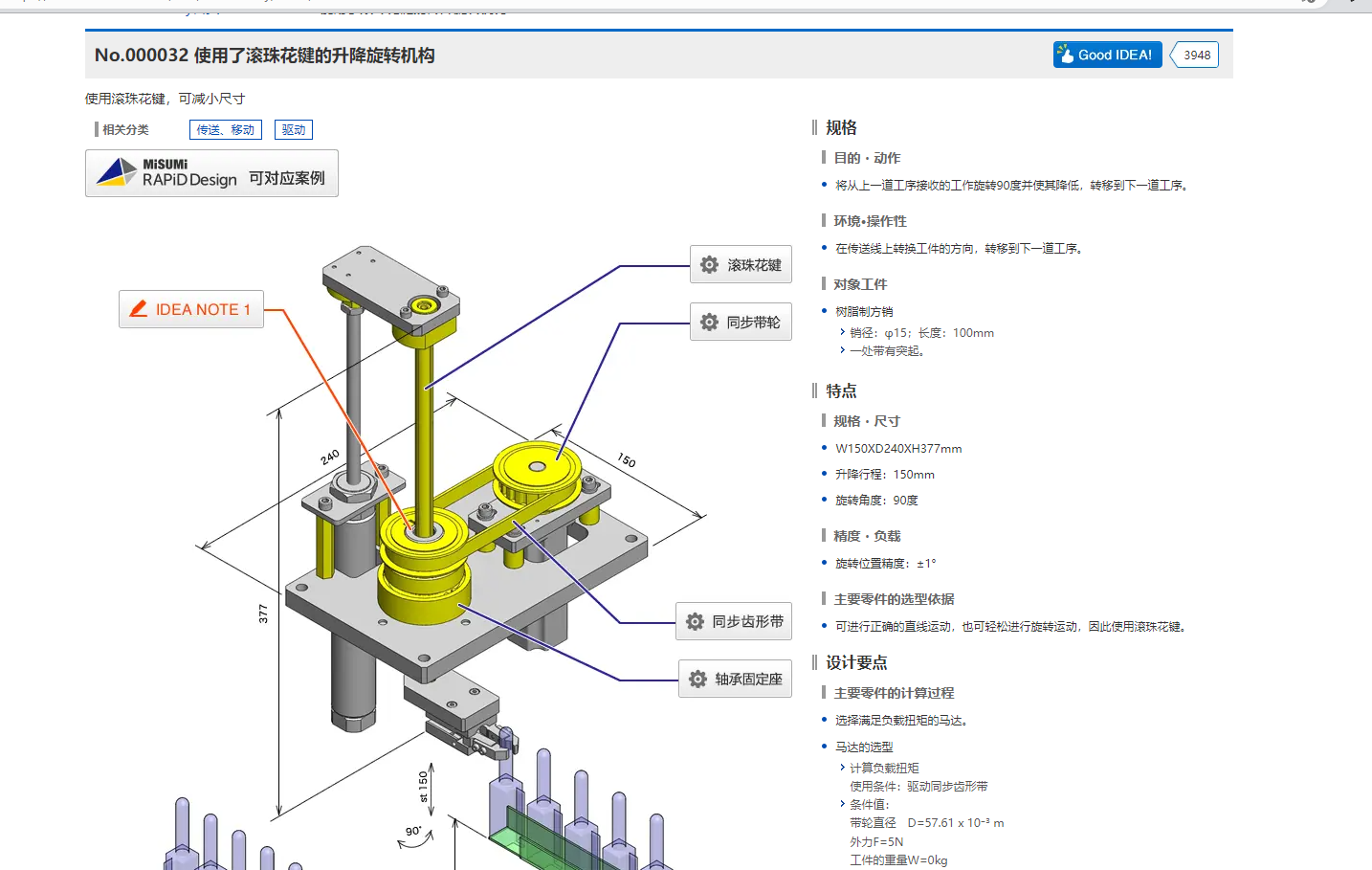Viewport: 1372px width, 870px height.
Task: Click the 马达的选型 bullet text
Action: (864, 747)
